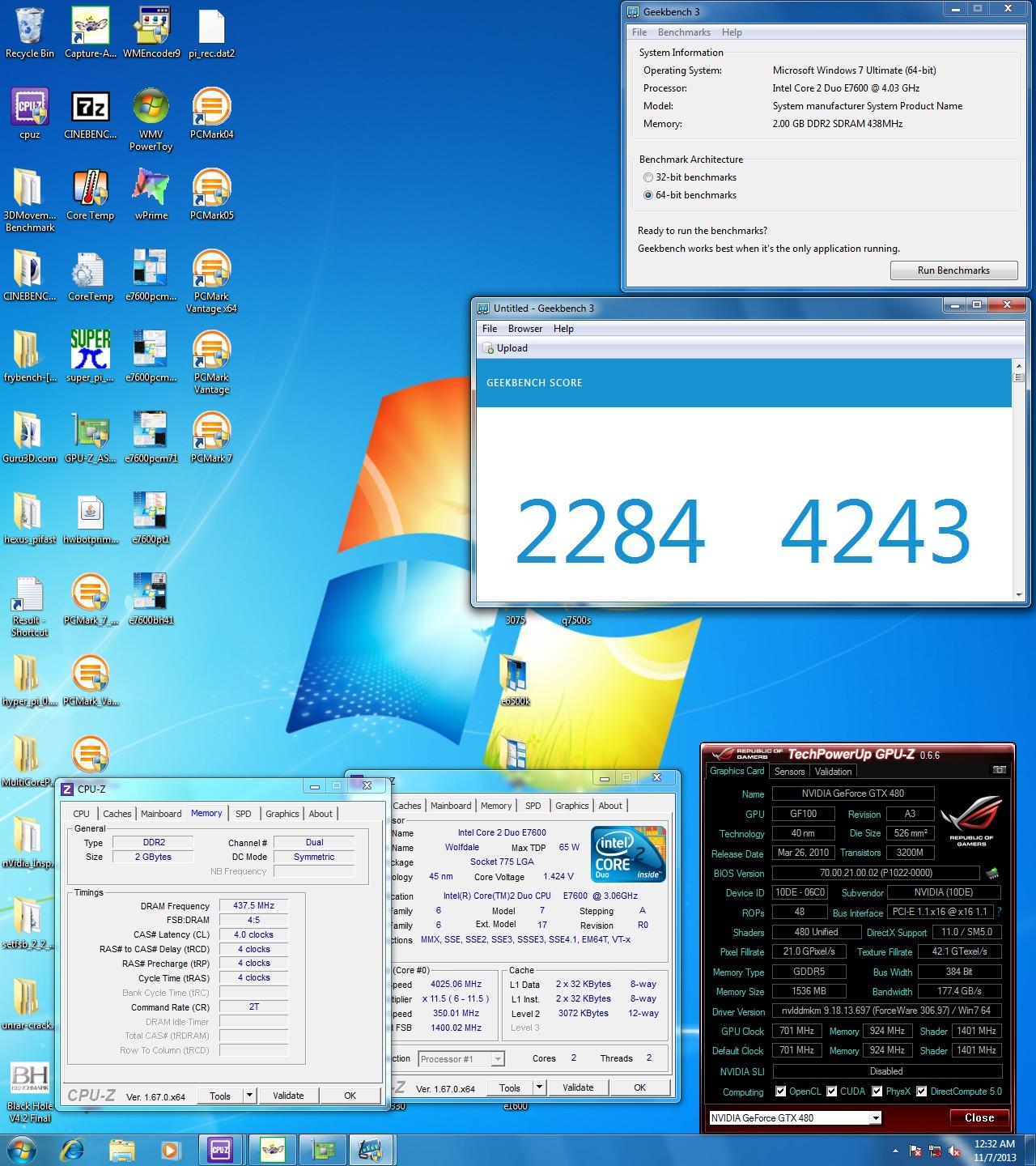Open the About tab in the right CPU-Z window
1036x1166 pixels.
click(x=610, y=806)
